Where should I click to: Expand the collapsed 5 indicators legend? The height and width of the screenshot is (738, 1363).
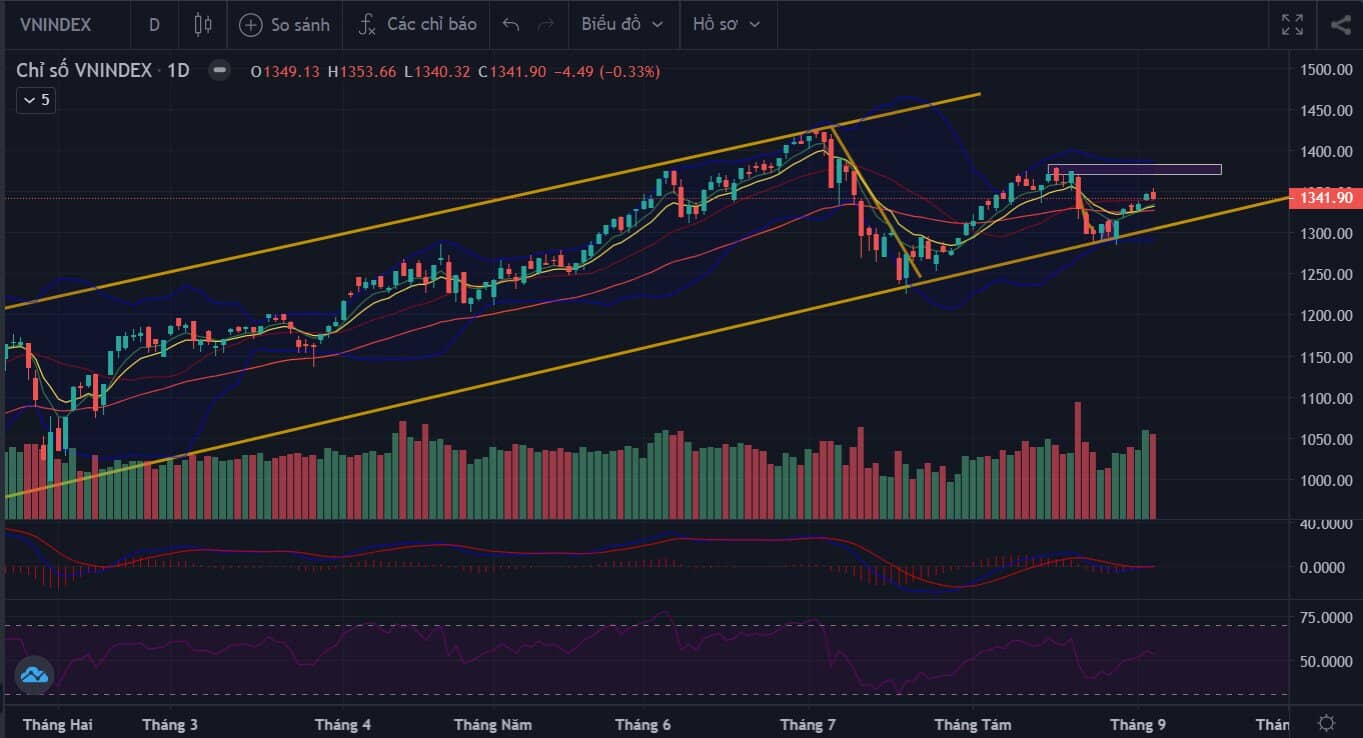pos(34,100)
